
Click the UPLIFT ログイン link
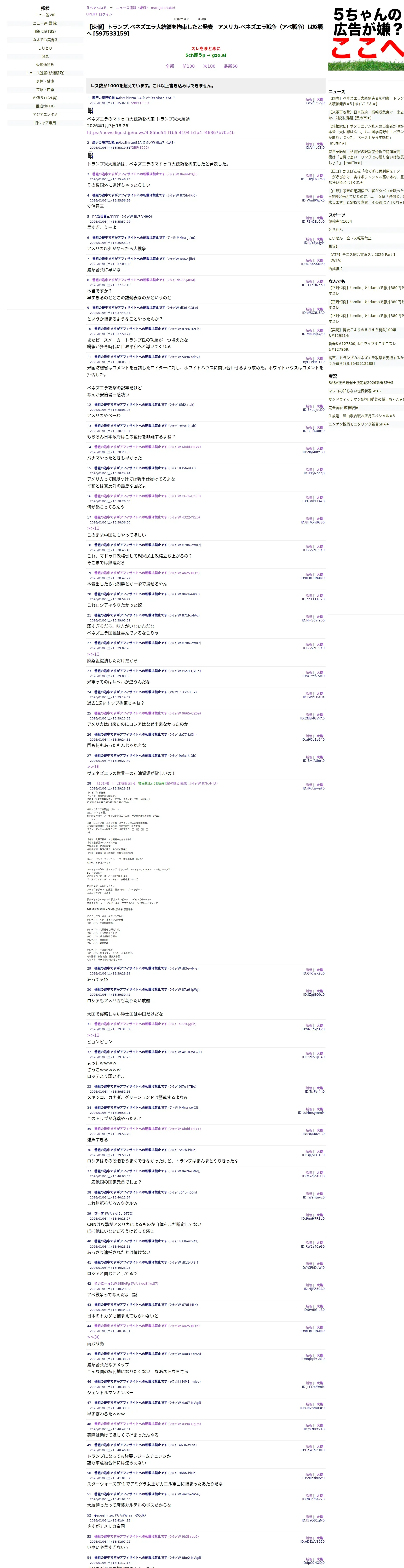pos(99,14)
